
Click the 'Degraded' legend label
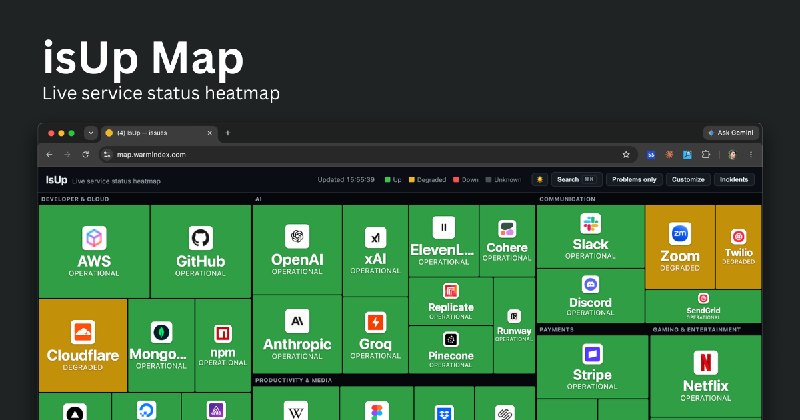point(431,180)
